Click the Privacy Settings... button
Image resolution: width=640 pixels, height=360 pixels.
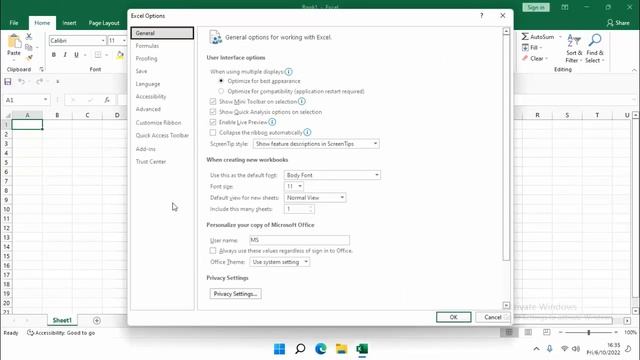[x=236, y=294]
